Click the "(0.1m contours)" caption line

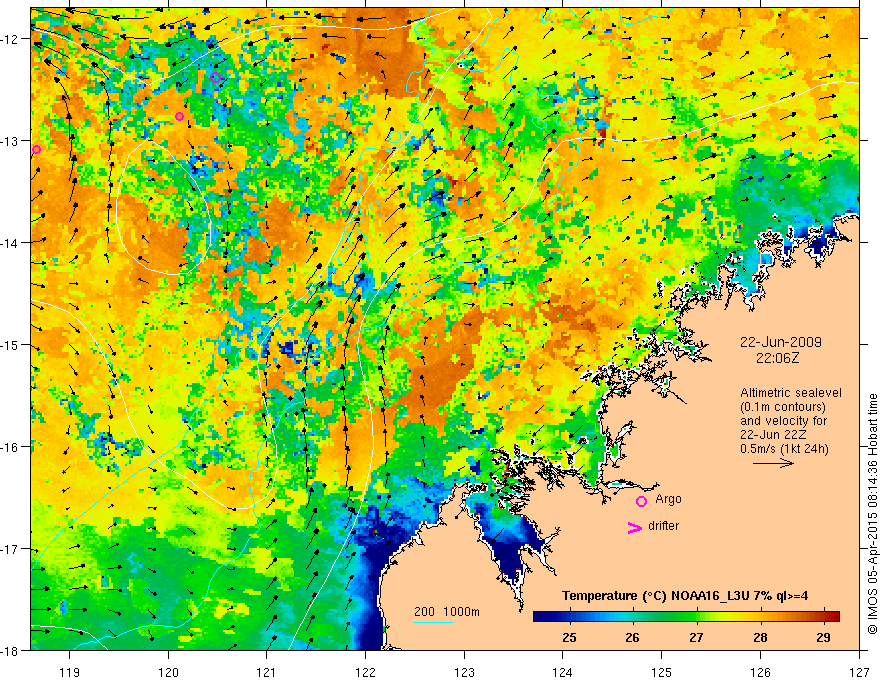point(783,407)
